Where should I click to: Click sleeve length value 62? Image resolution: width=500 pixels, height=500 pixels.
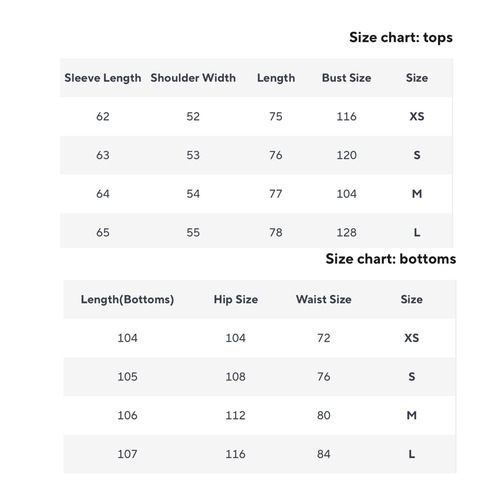(103, 116)
